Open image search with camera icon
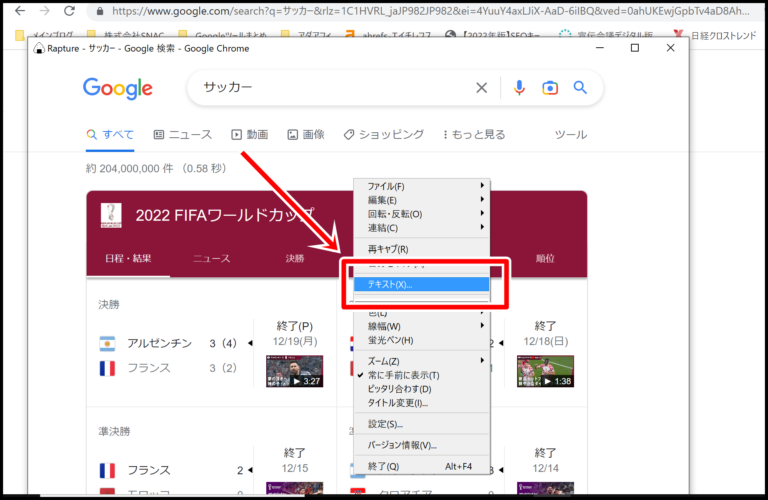768x500 pixels. coord(550,88)
